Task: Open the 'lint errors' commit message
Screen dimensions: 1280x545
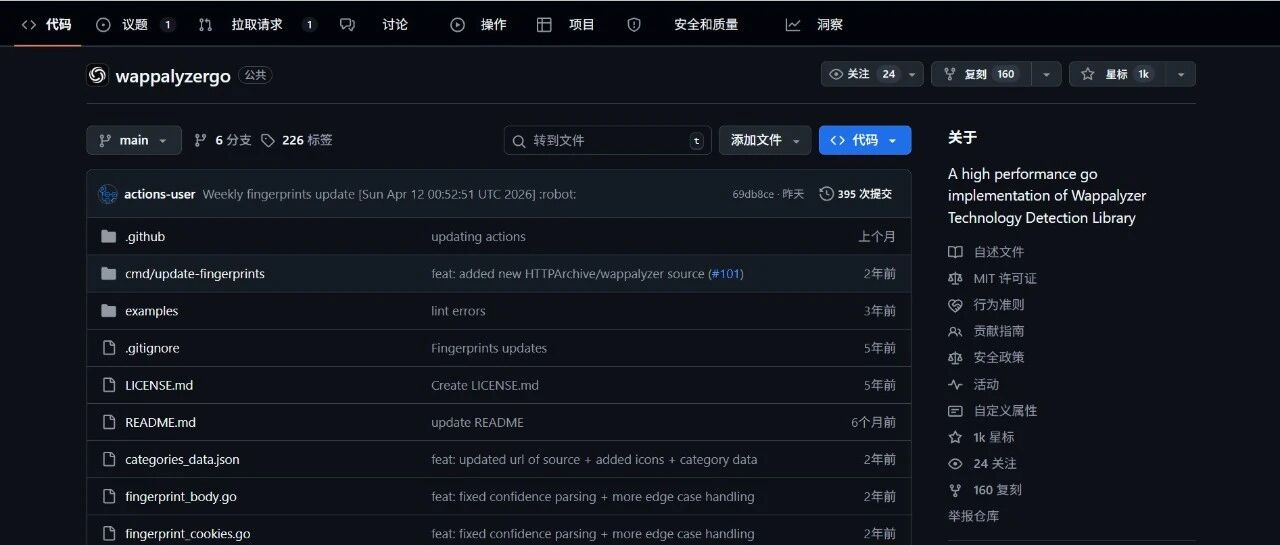Action: click(458, 311)
